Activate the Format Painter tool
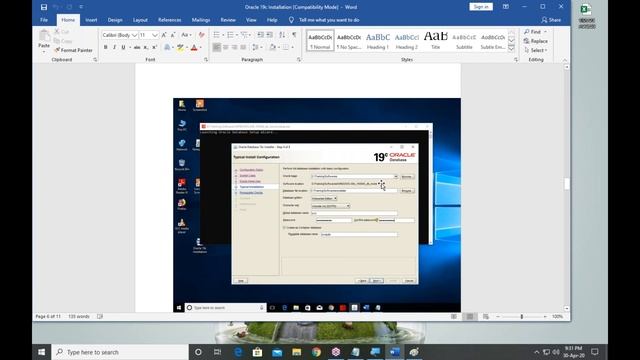640x360 pixels. pos(73,50)
